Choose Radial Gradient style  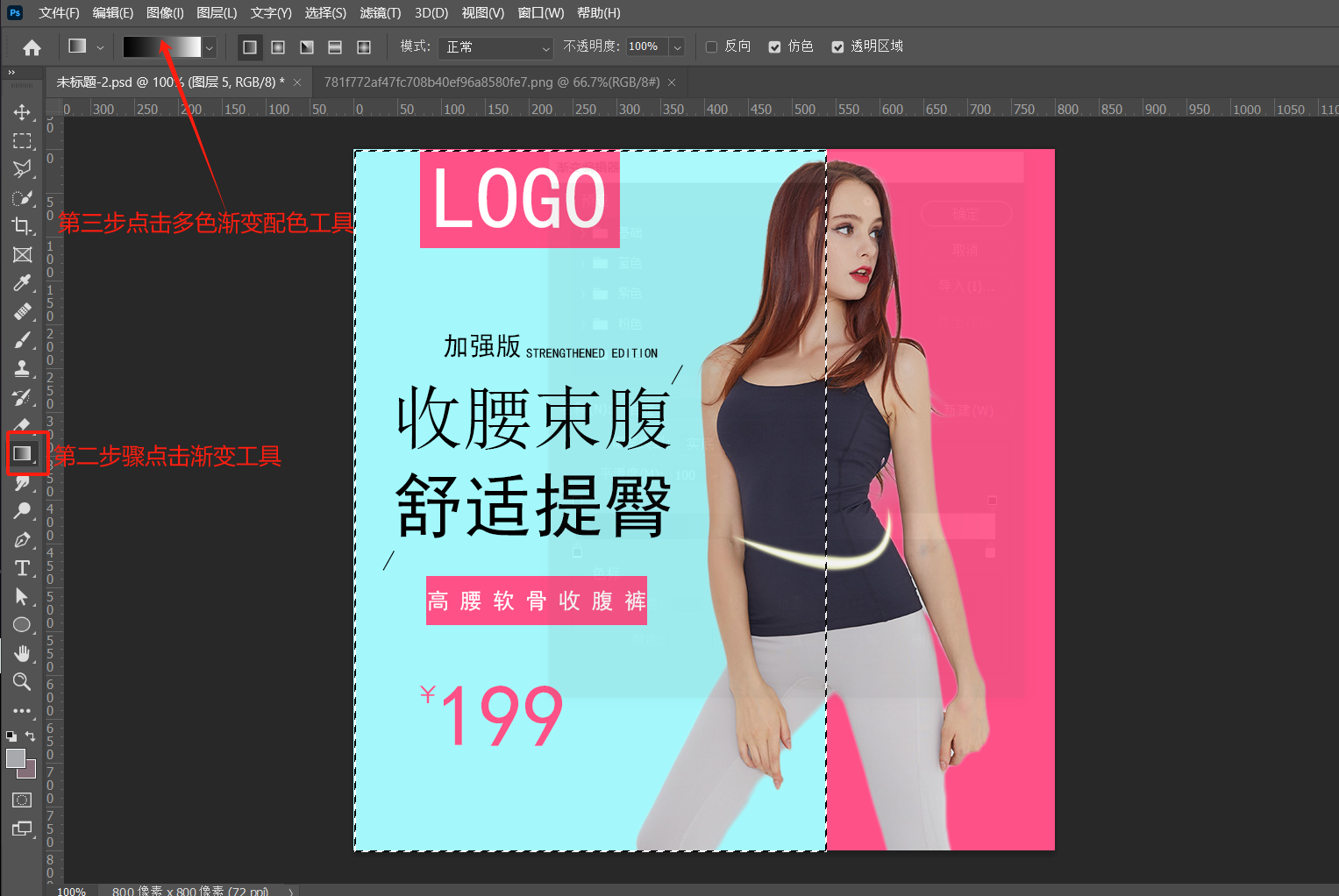(x=278, y=47)
